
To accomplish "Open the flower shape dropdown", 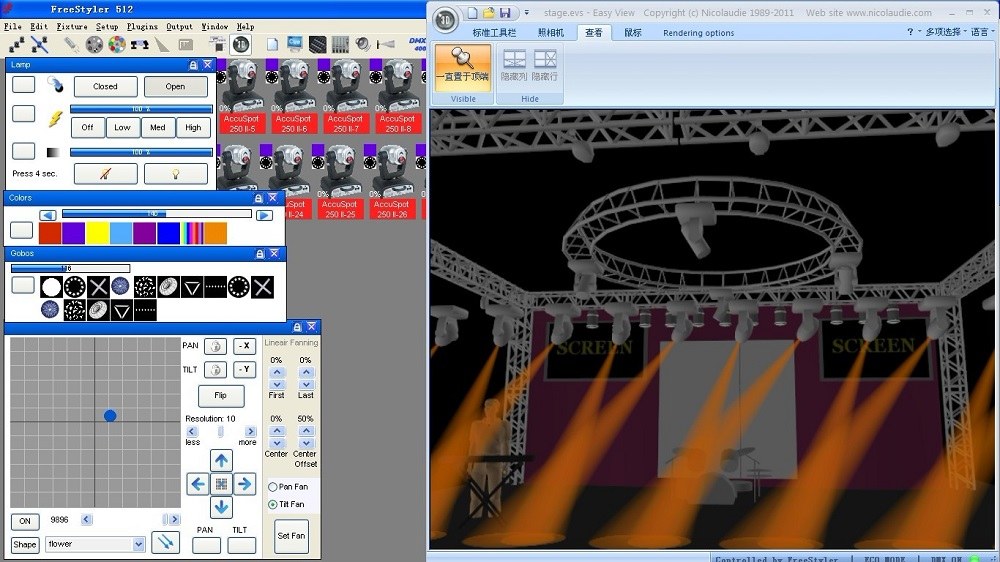I will tap(138, 545).
